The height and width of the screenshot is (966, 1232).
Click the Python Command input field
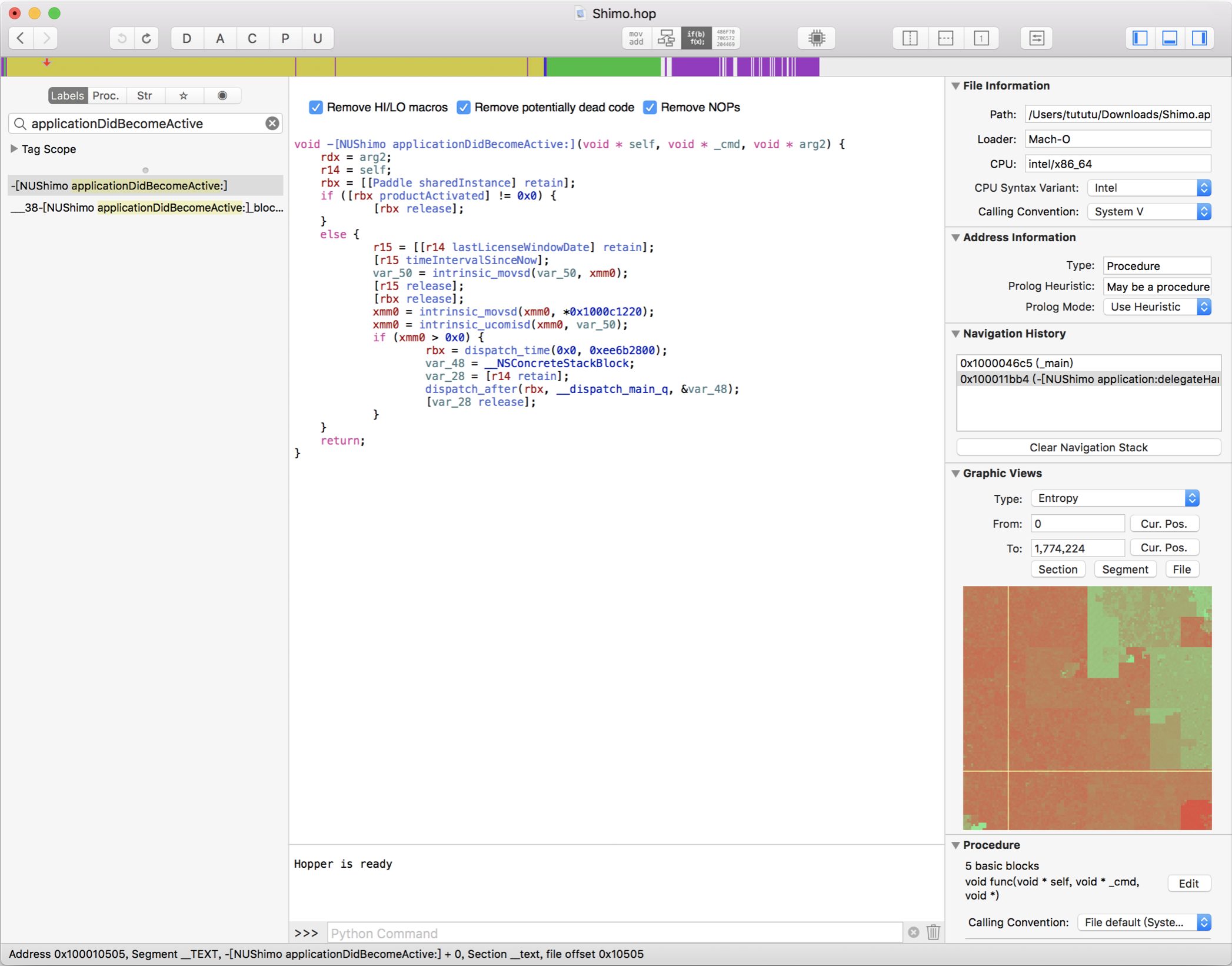pyautogui.click(x=615, y=933)
